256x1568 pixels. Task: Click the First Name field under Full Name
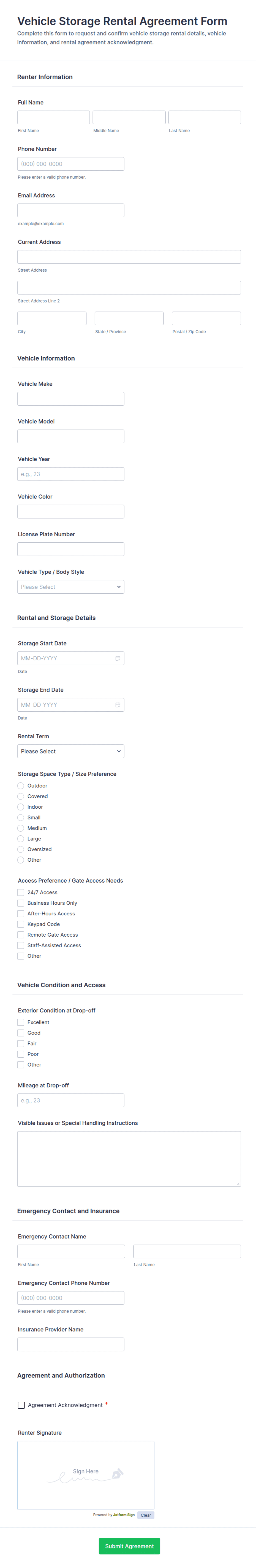coord(53,117)
